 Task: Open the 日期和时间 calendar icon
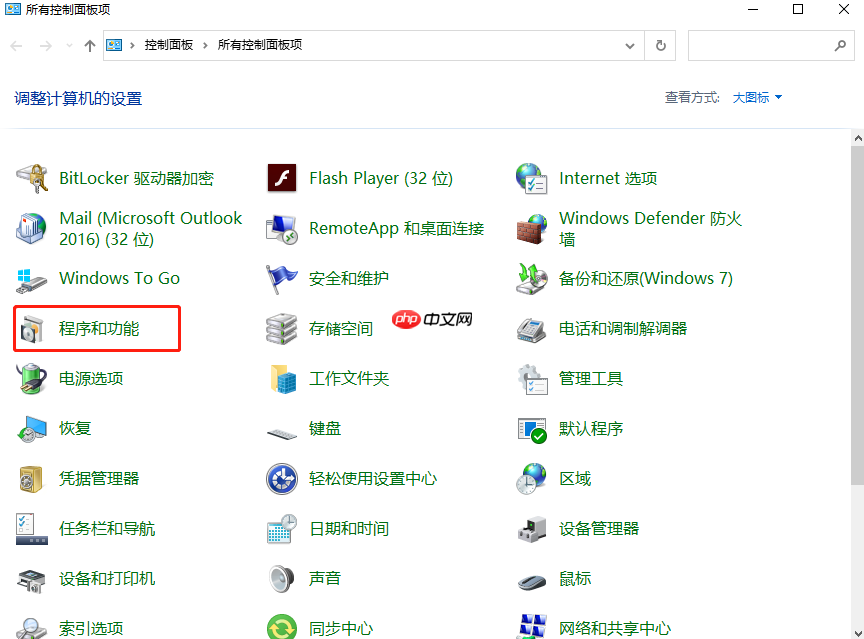pos(282,529)
